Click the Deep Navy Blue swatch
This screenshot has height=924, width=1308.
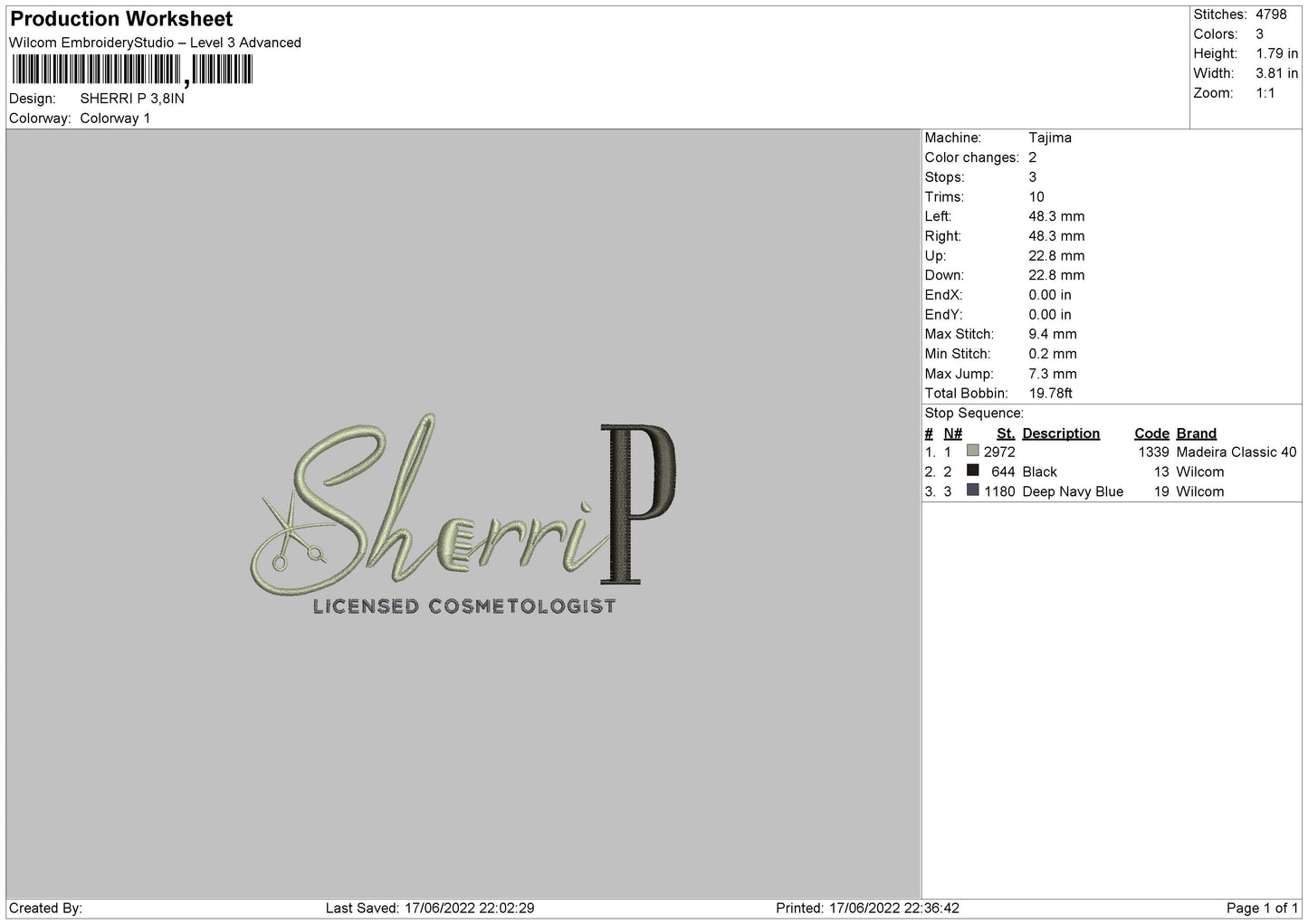pos(973,491)
